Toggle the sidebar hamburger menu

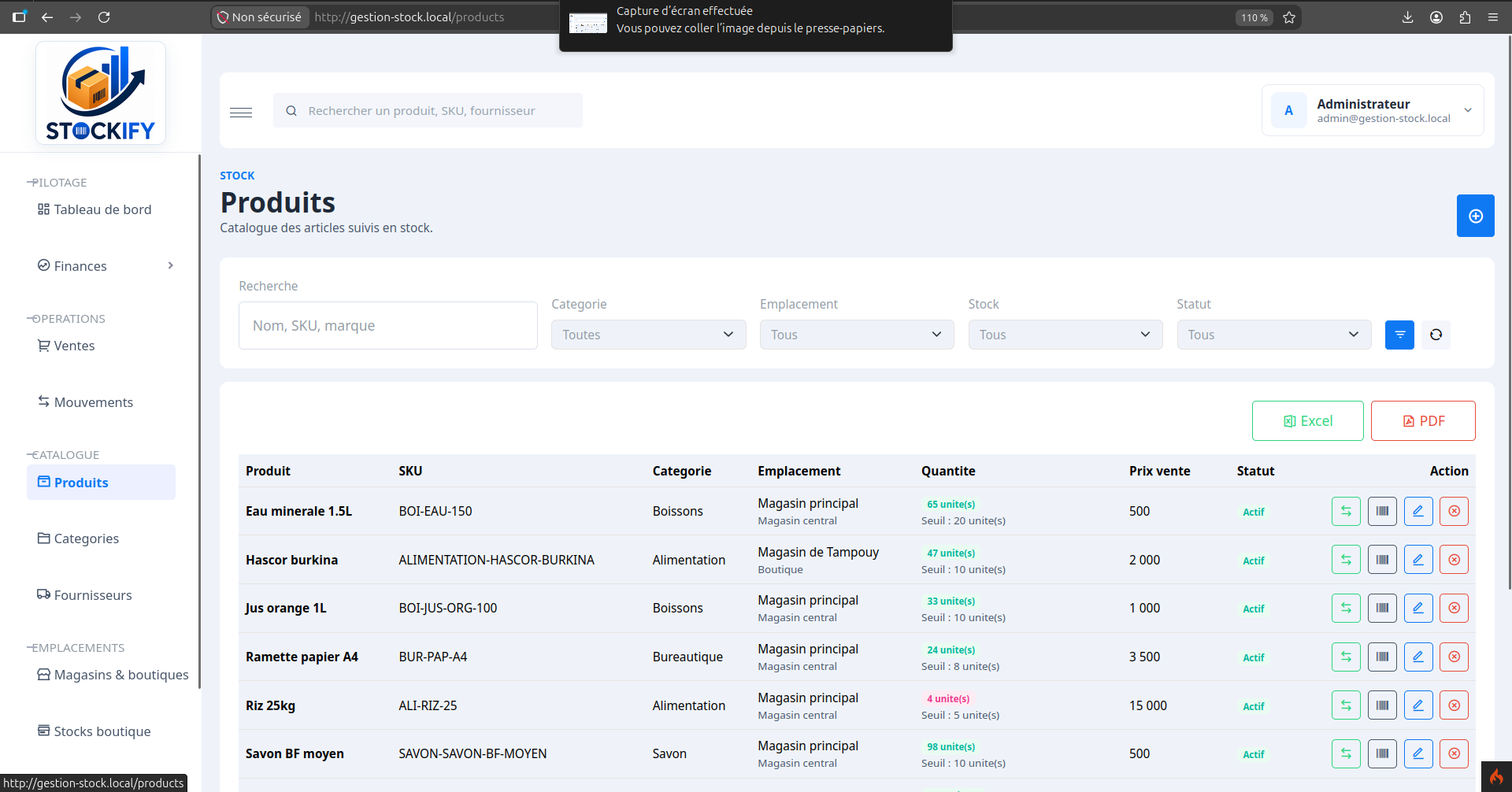pyautogui.click(x=241, y=111)
